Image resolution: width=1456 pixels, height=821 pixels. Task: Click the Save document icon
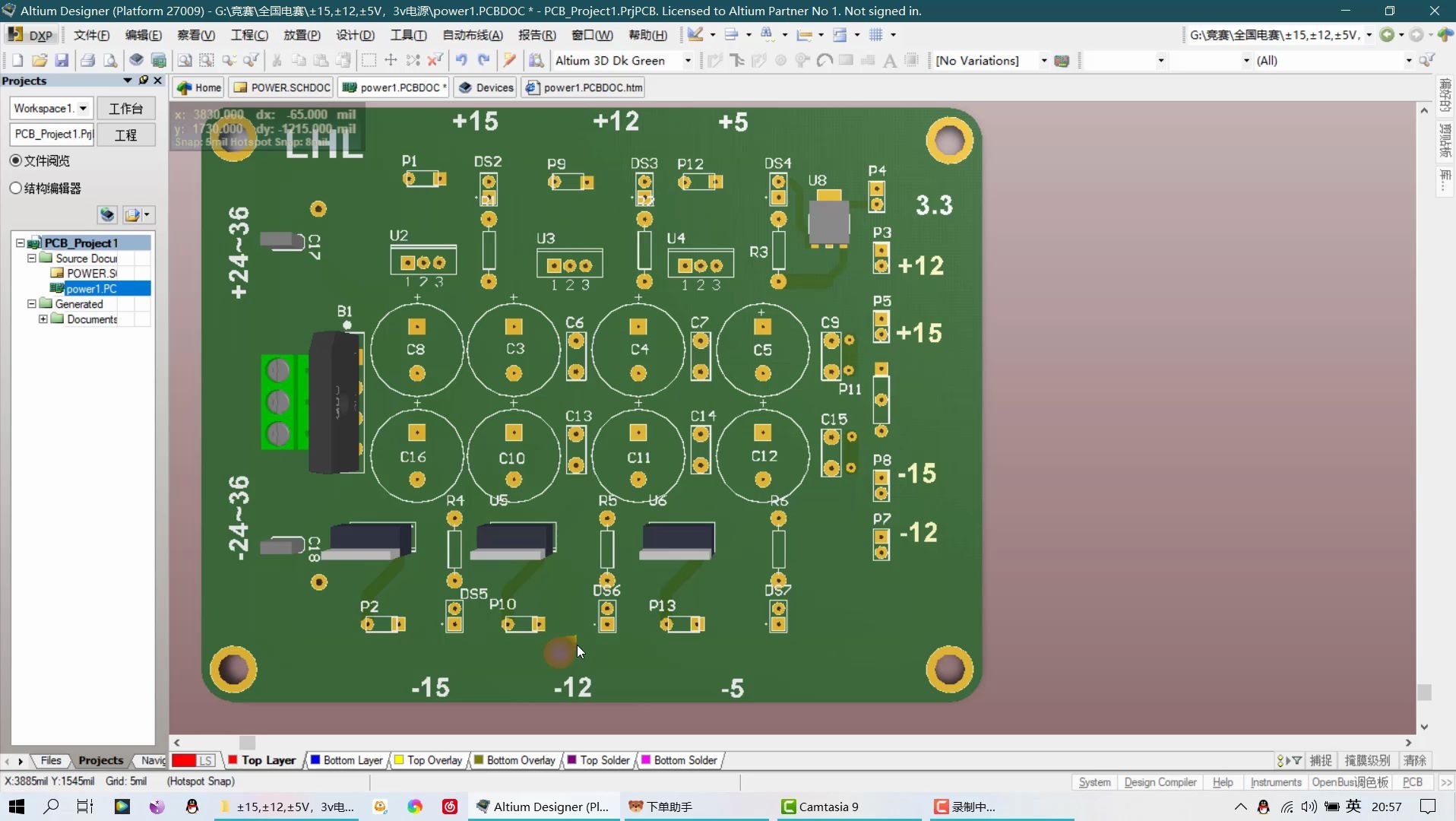[x=62, y=60]
